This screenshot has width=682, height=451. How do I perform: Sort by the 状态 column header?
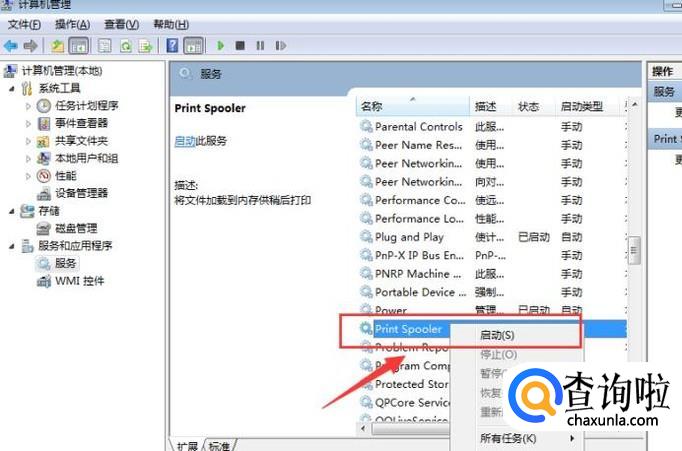(534, 106)
